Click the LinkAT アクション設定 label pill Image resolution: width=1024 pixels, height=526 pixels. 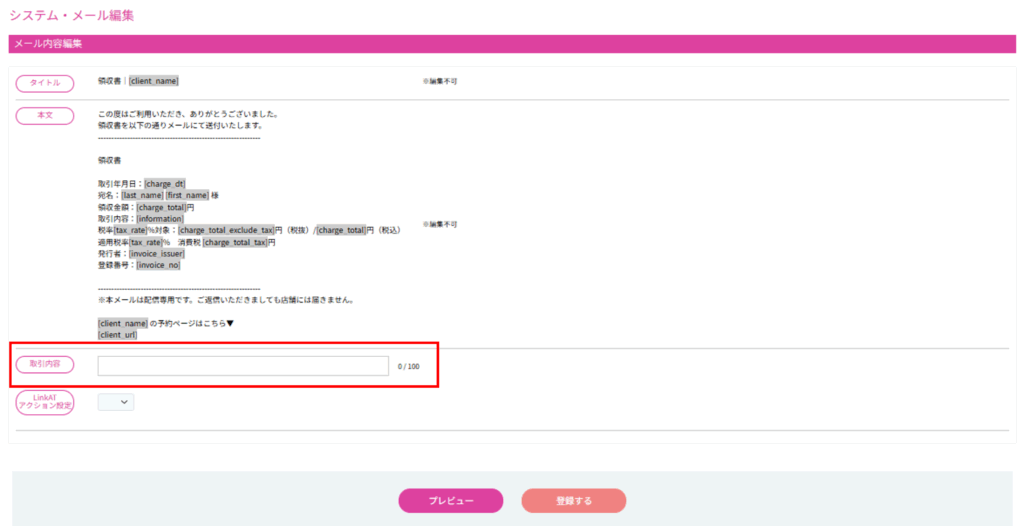click(x=45, y=402)
